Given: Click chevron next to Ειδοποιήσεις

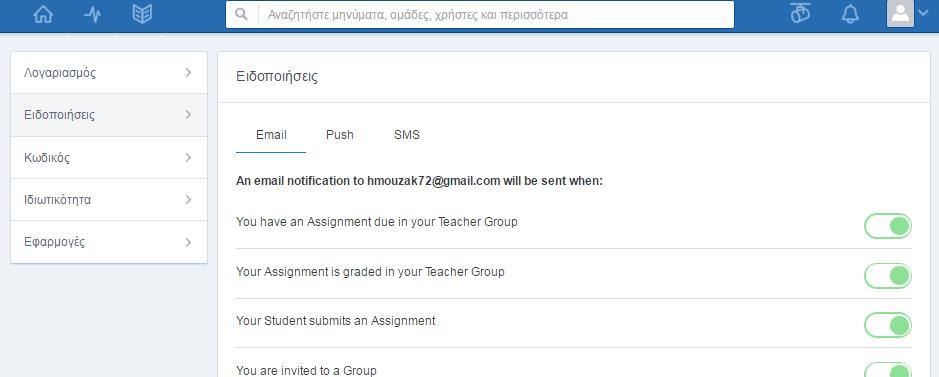Looking at the screenshot, I should pyautogui.click(x=189, y=115).
